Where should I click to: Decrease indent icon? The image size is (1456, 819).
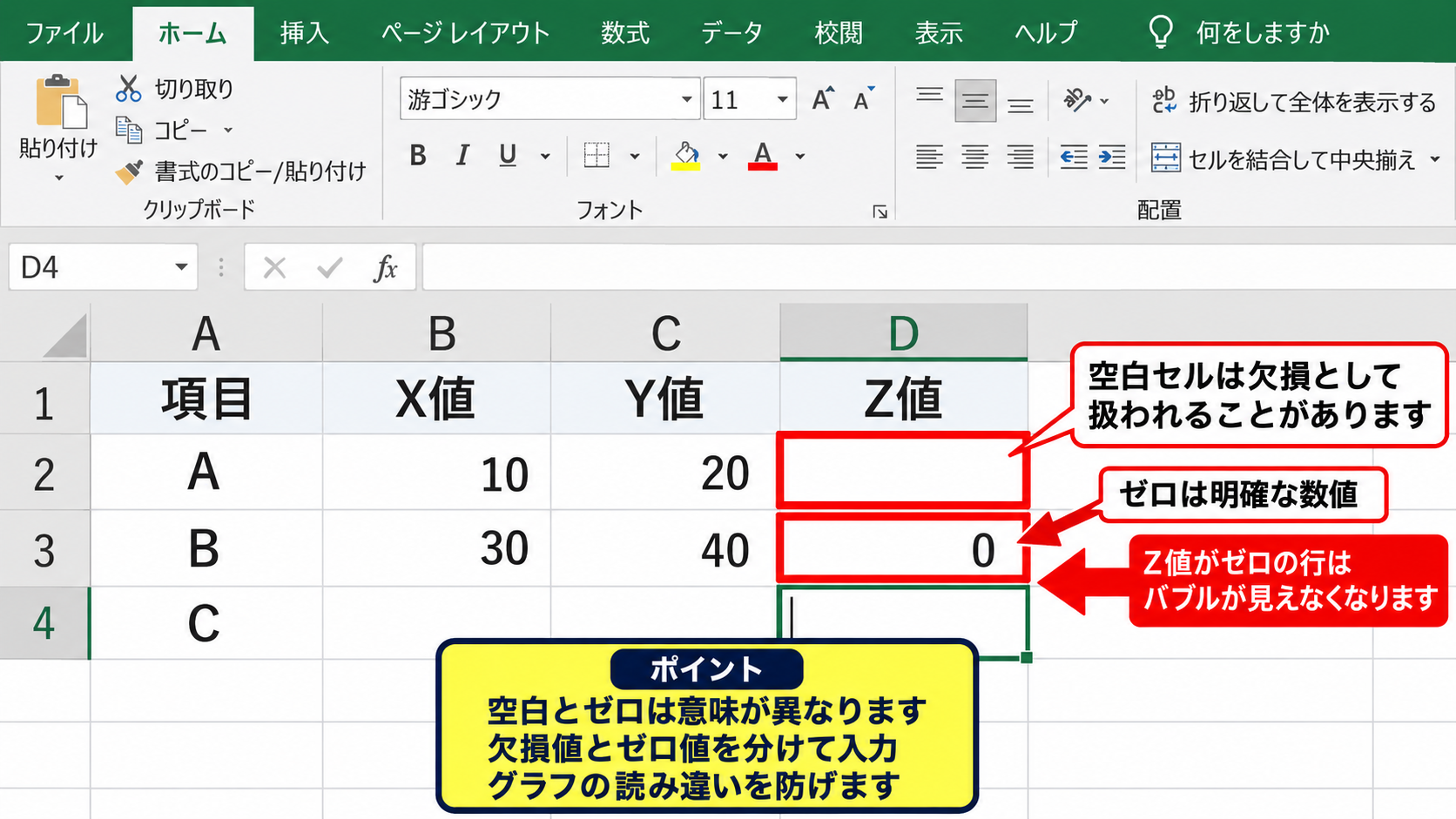click(1073, 158)
